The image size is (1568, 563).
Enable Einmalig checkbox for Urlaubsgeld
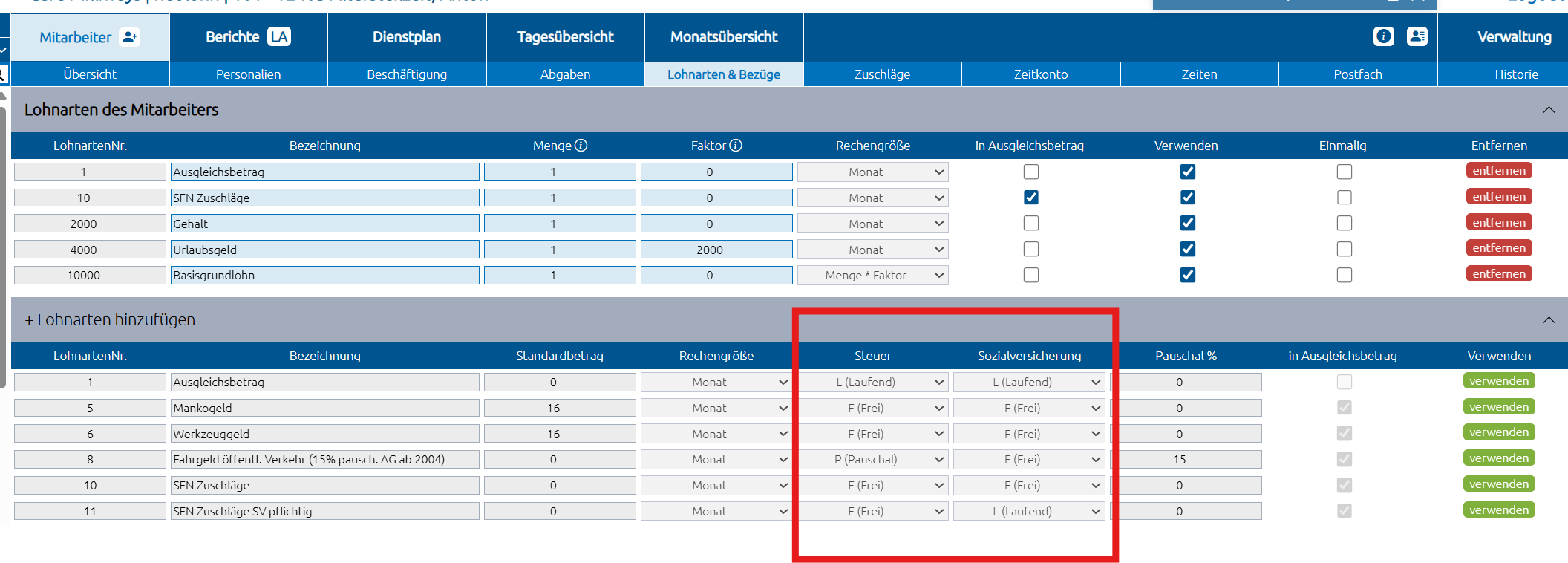(1344, 250)
